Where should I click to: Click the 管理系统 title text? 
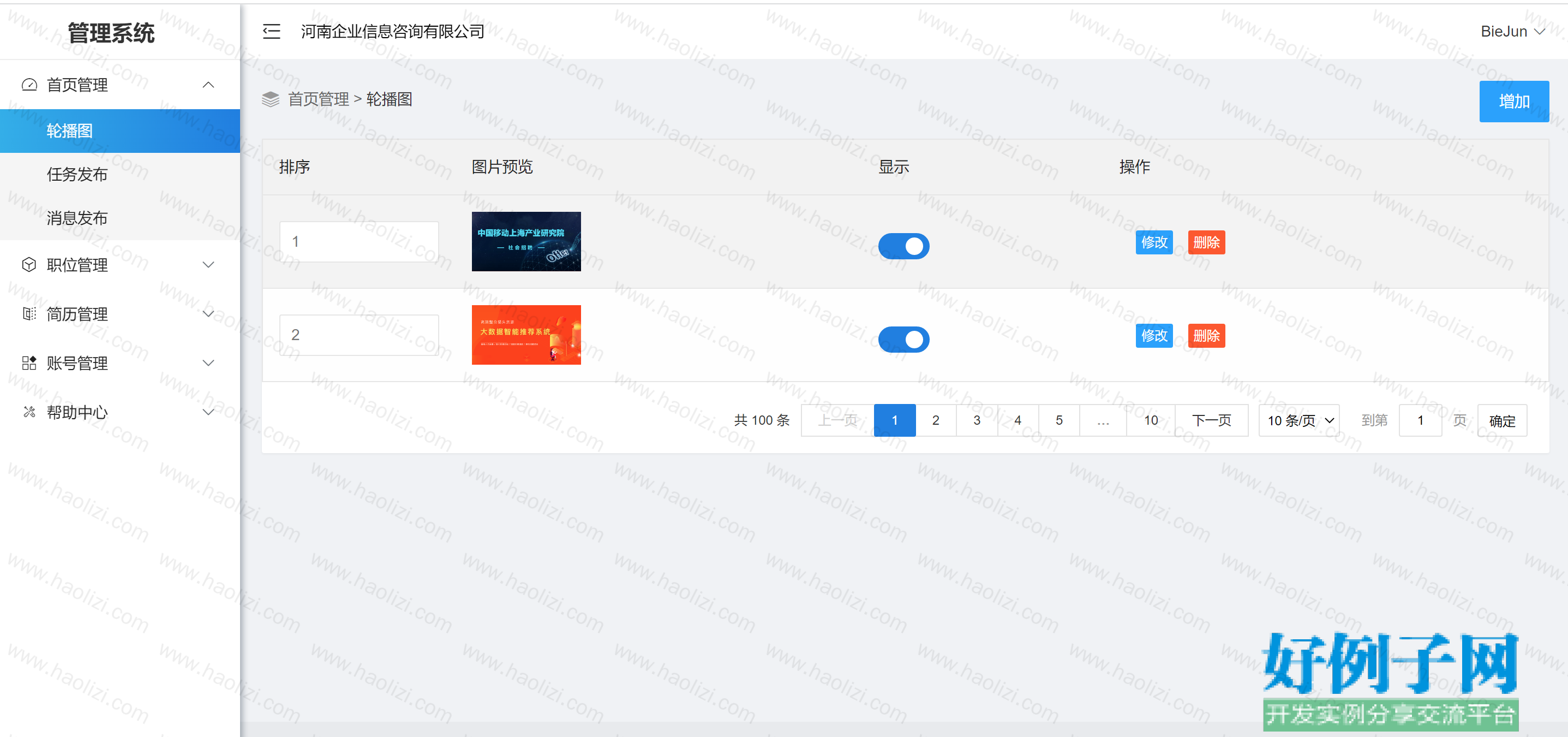point(111,33)
